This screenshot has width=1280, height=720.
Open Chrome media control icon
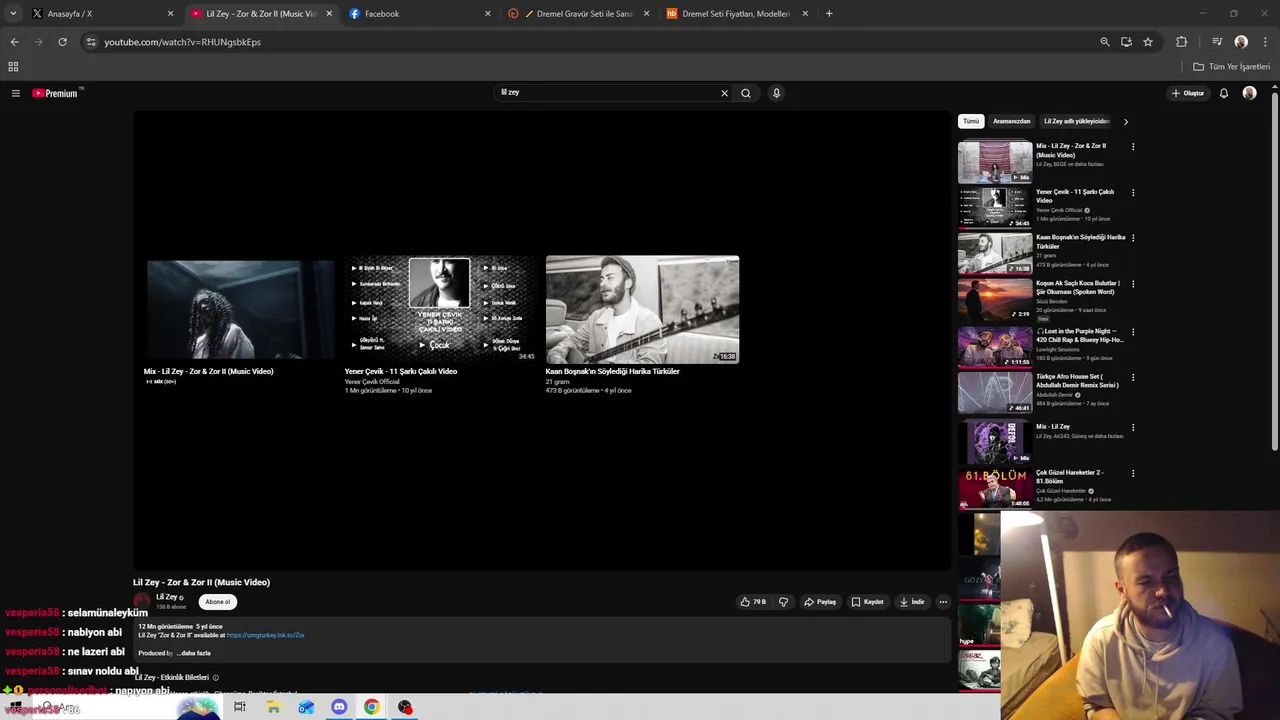[x=1217, y=42]
